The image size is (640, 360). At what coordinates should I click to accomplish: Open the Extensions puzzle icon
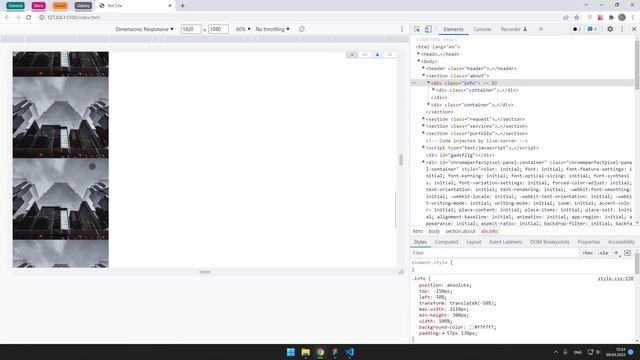[x=611, y=18]
